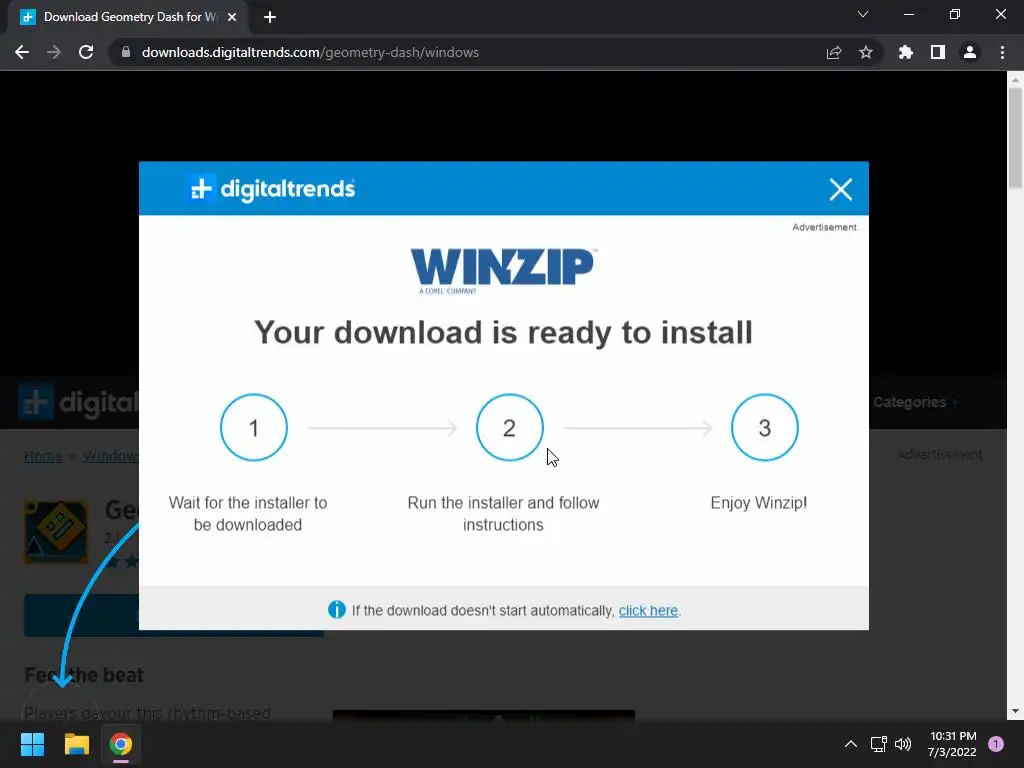
Task: Click the WinZip logo advertisement
Action: 502,270
